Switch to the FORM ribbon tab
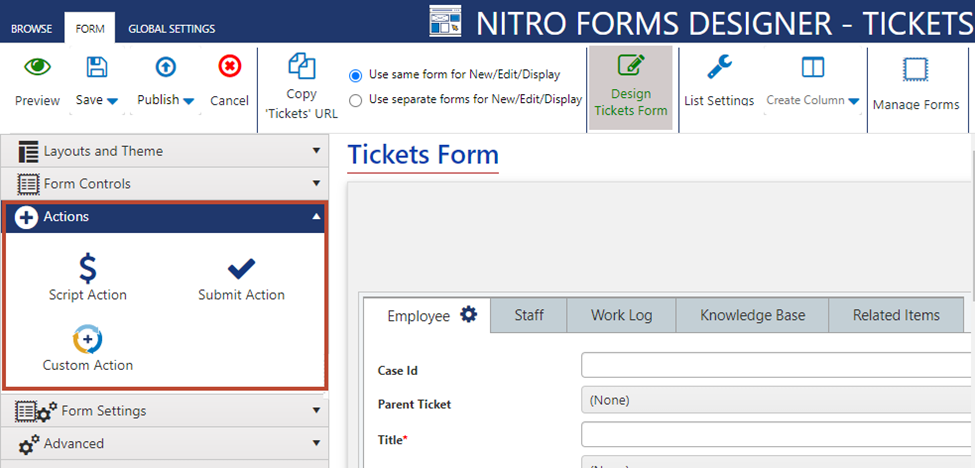Image resolution: width=975 pixels, height=468 pixels. pyautogui.click(x=90, y=29)
